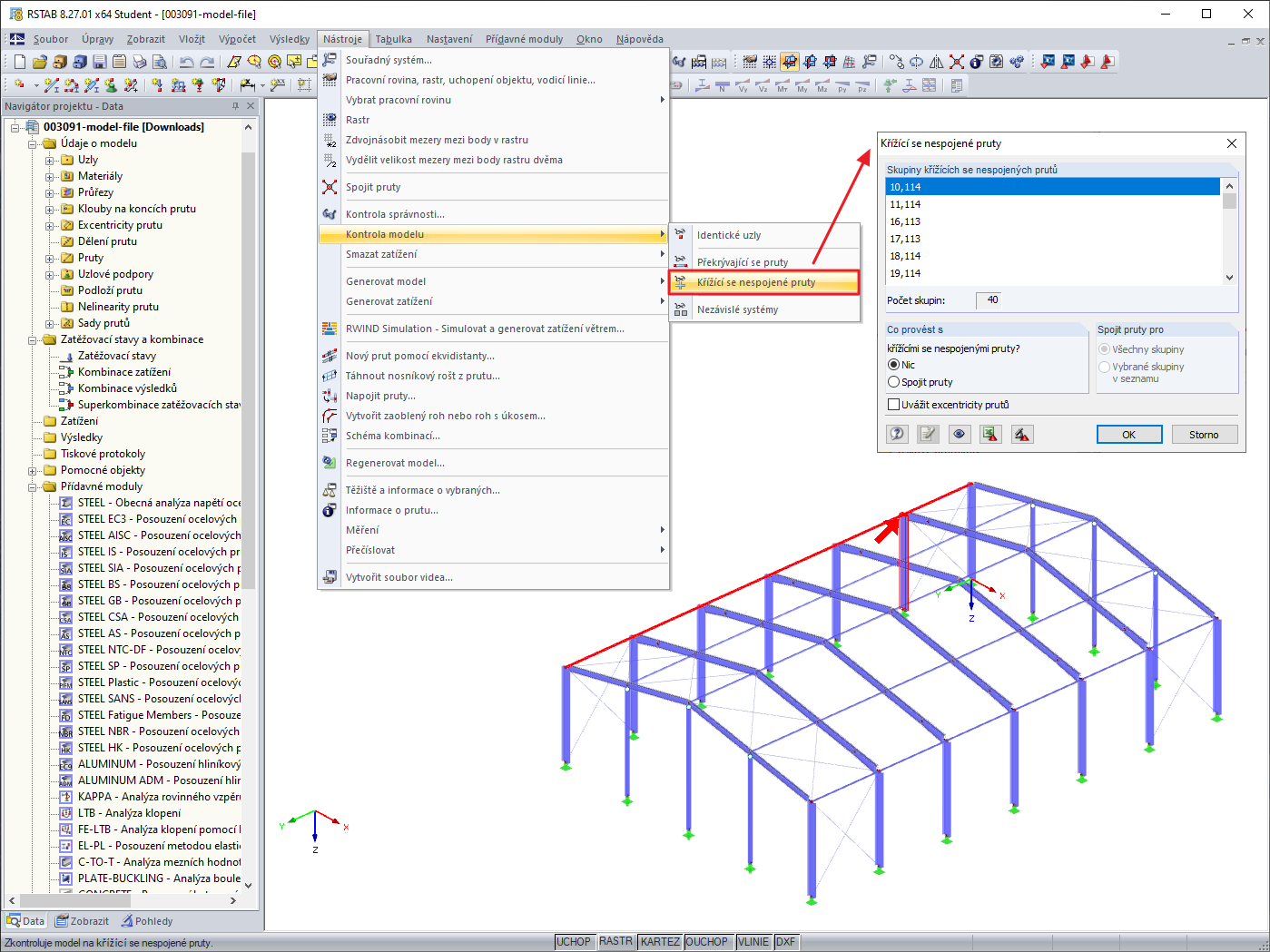Show the N axial force diagram icon
This screenshot has height=952, width=1270.
[x=723, y=85]
